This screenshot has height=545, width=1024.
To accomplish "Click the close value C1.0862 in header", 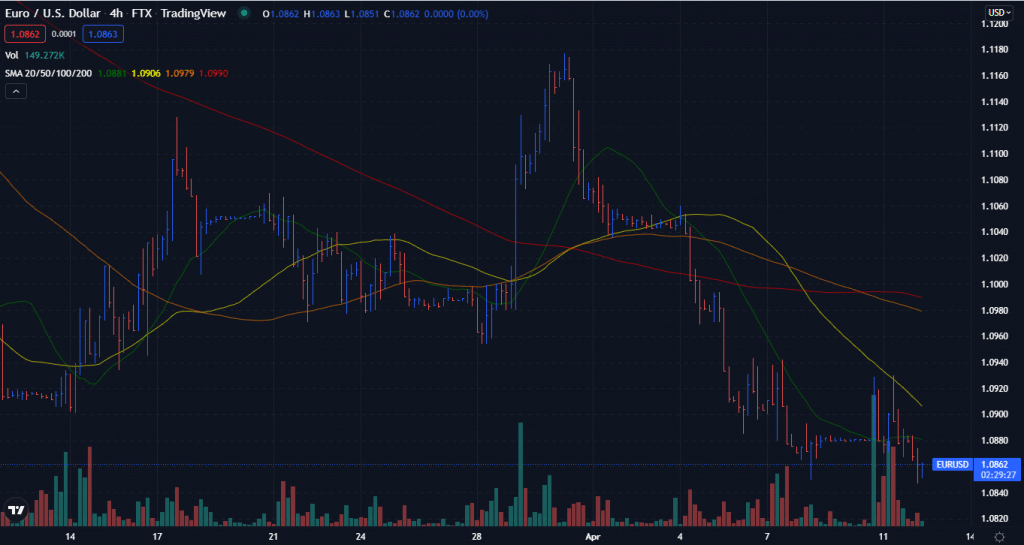I will 402,13.
